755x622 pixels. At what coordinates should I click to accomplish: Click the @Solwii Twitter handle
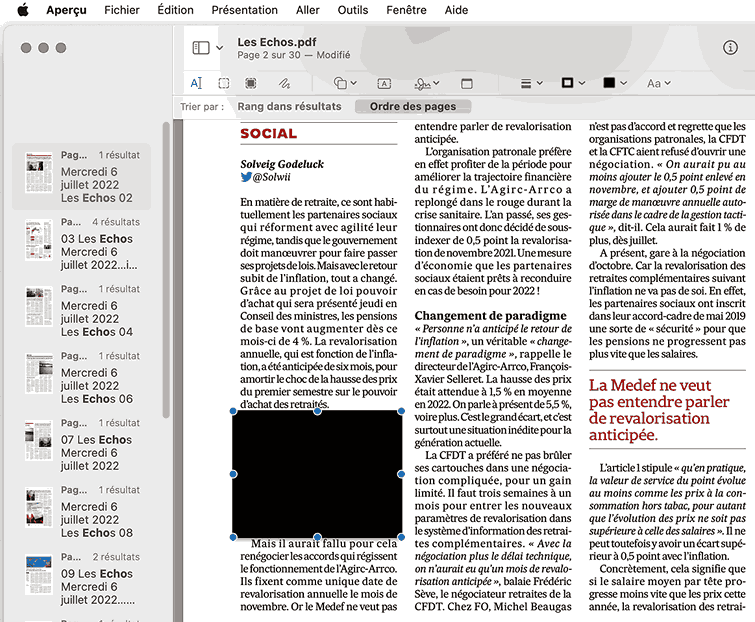272,177
